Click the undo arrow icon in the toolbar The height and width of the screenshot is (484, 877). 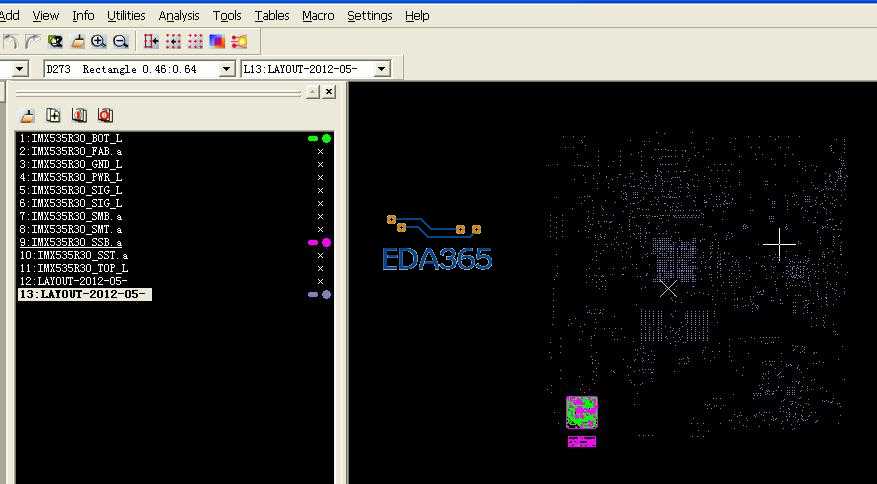click(x=11, y=41)
